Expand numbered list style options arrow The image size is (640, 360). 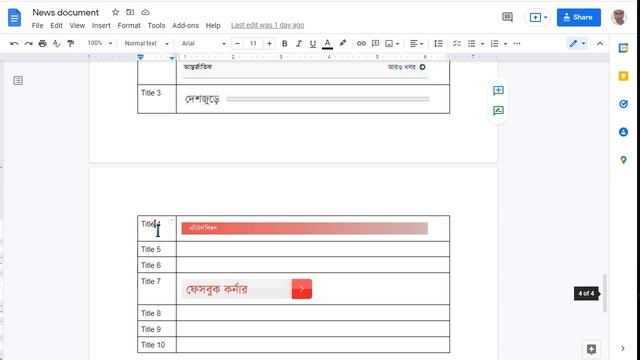(x=506, y=43)
